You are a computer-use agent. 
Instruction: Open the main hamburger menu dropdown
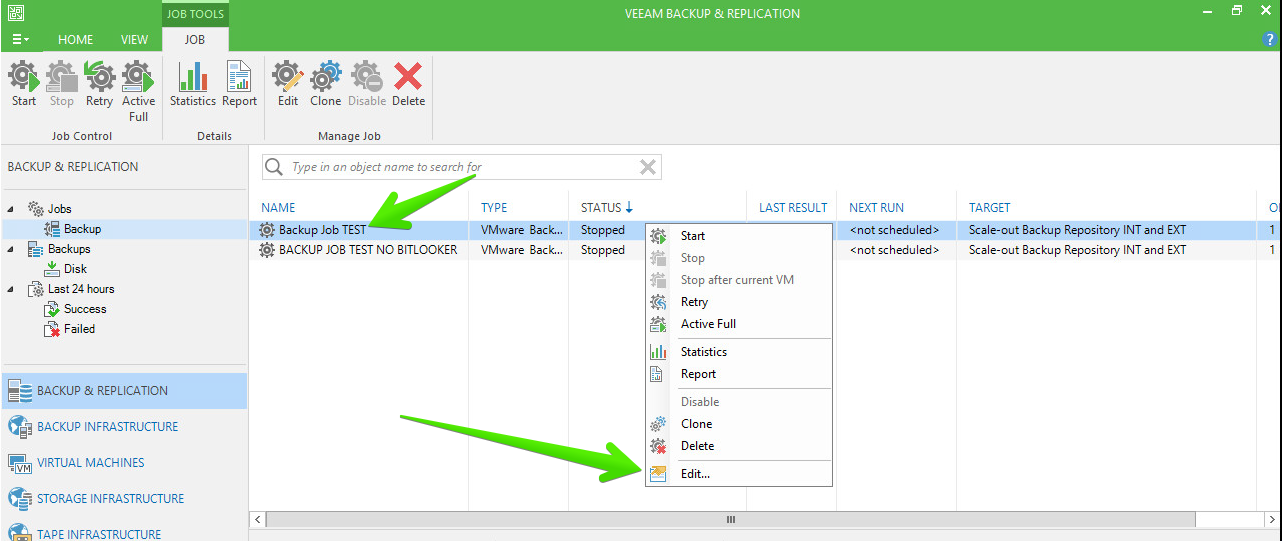[20, 39]
